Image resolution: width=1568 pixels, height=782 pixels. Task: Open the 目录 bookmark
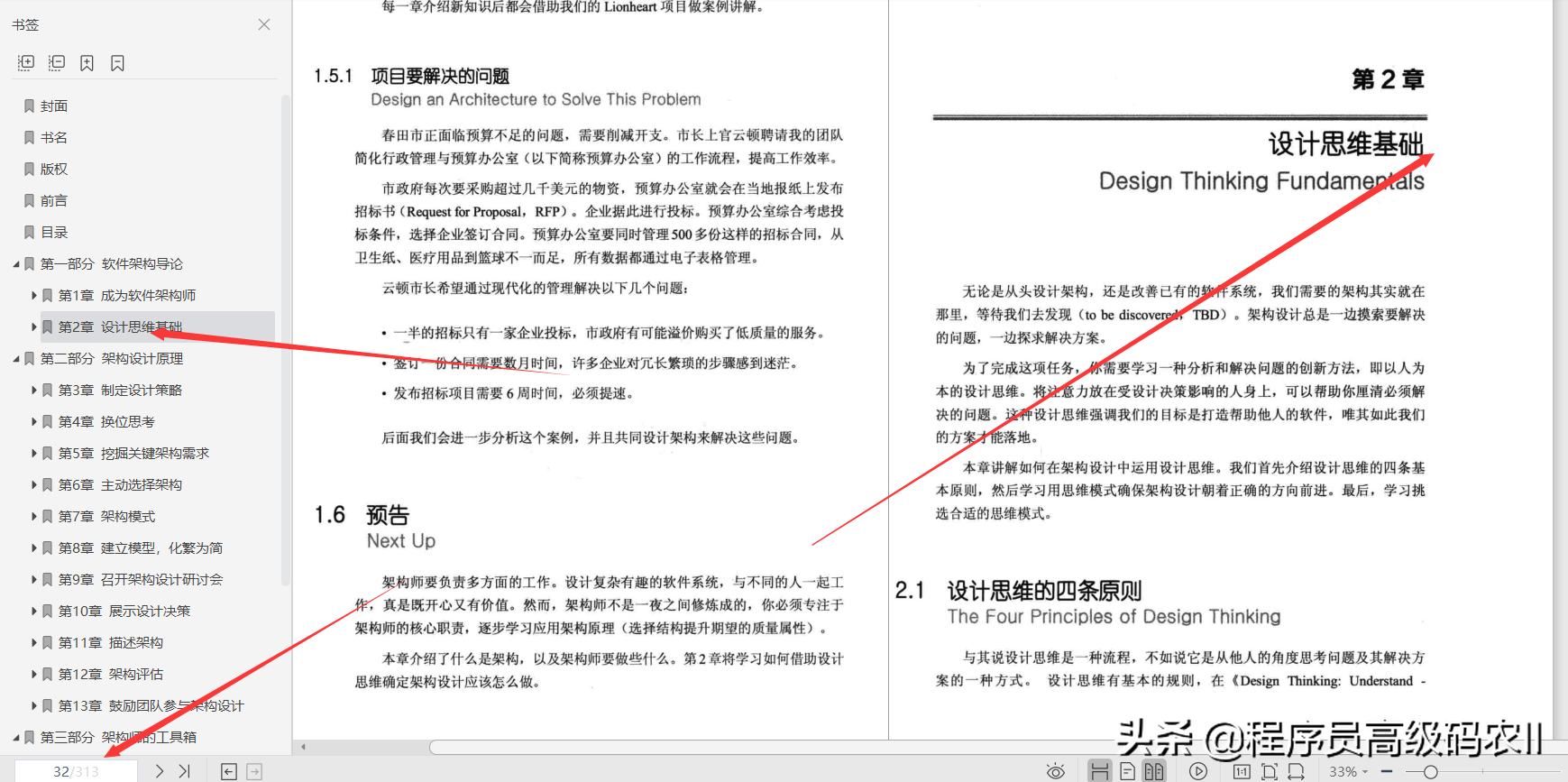[54, 233]
